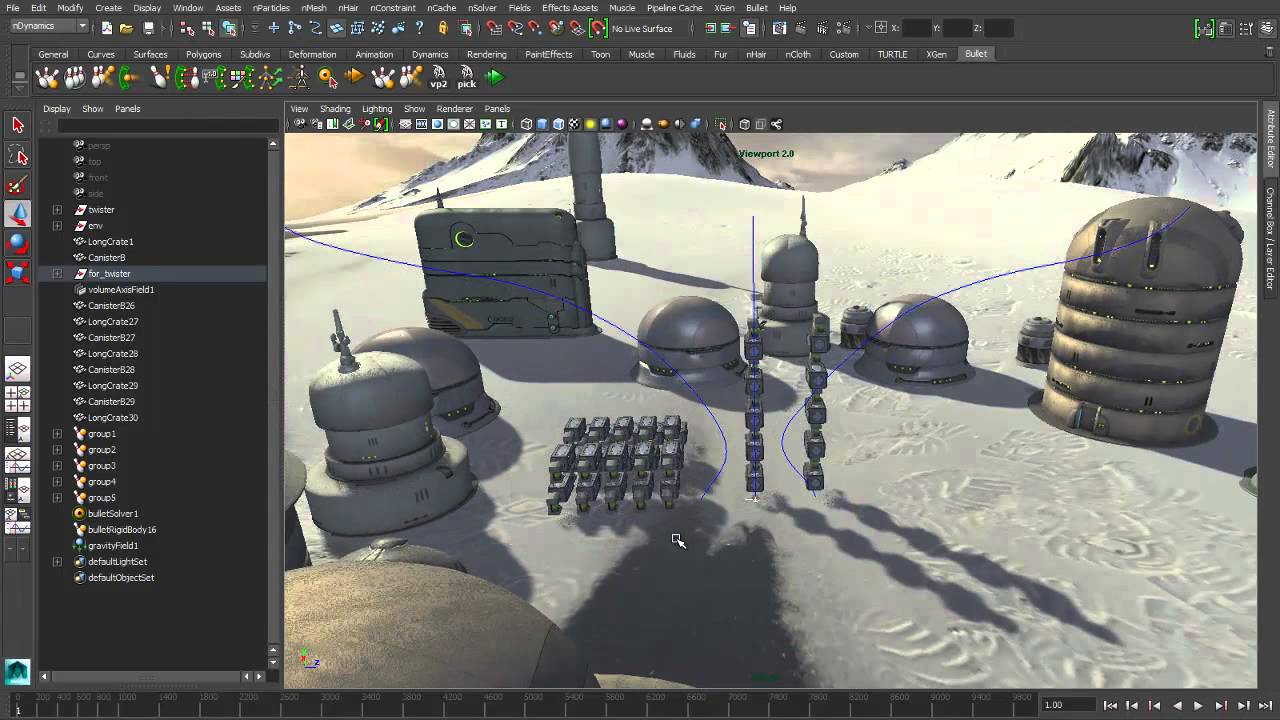This screenshot has width=1280, height=720.
Task: Expand defaultLightSet node
Action: (x=57, y=562)
